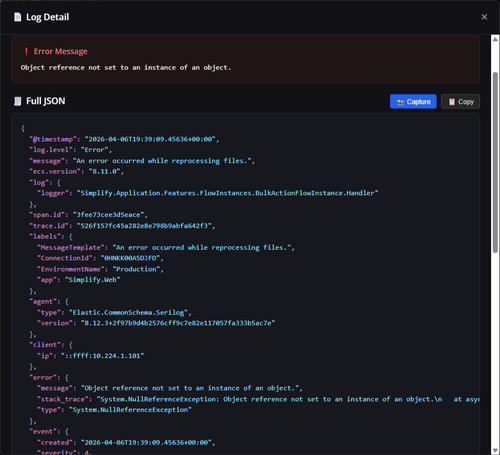Click the Log Detail document icon
Viewport: 500px width, 455px height.
[x=18, y=17]
